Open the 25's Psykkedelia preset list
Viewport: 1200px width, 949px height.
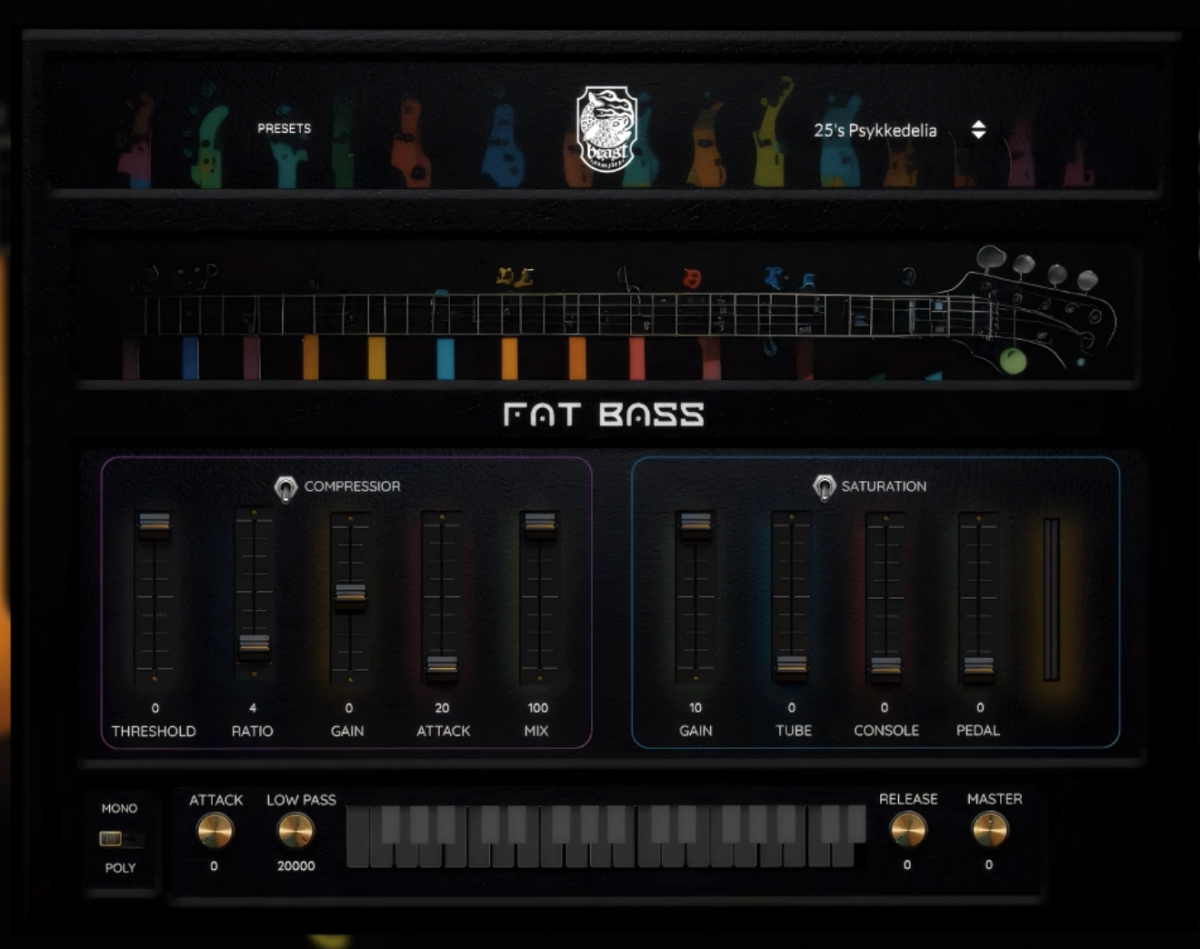[875, 130]
